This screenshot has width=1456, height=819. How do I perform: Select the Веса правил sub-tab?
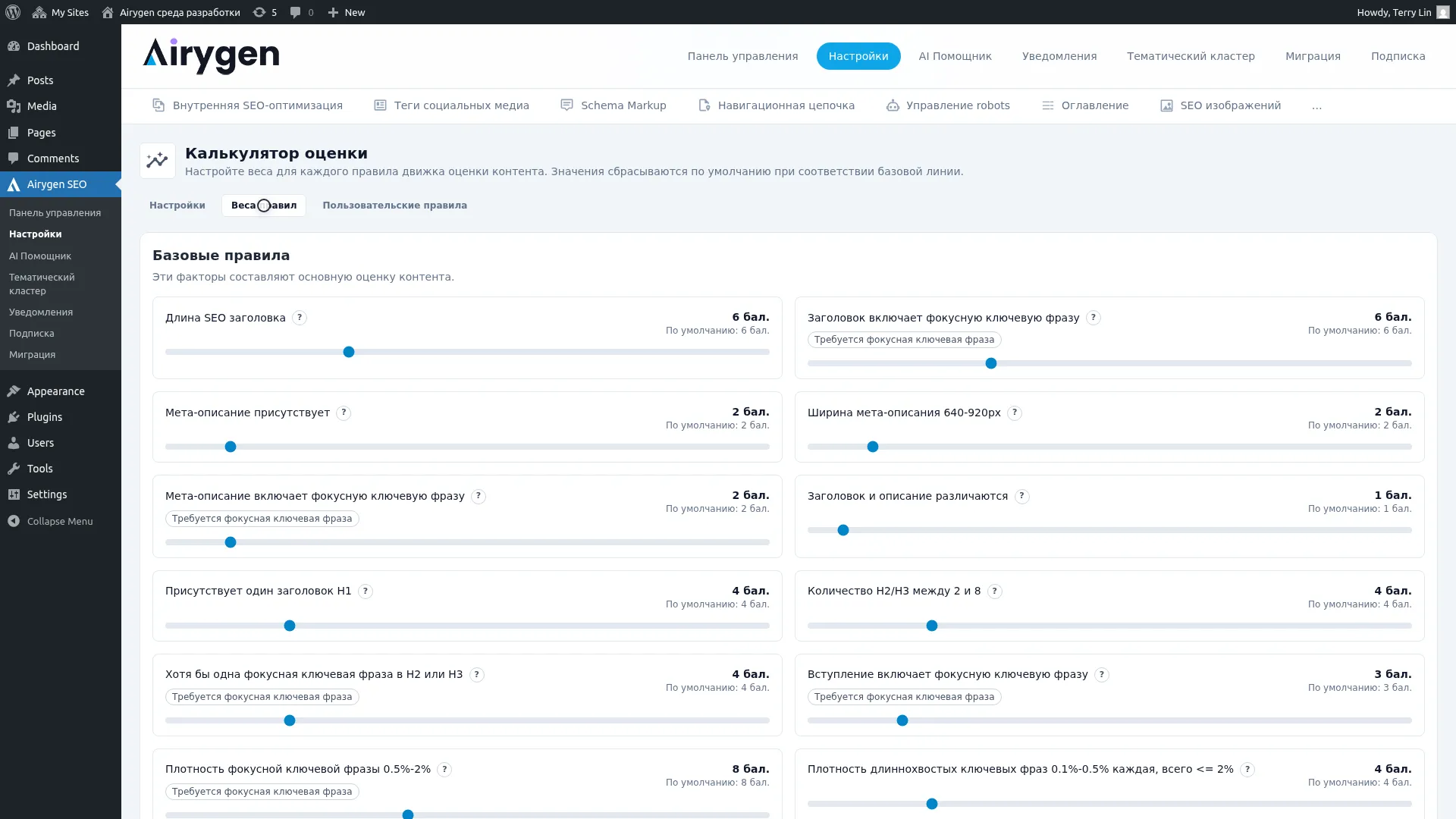(264, 206)
